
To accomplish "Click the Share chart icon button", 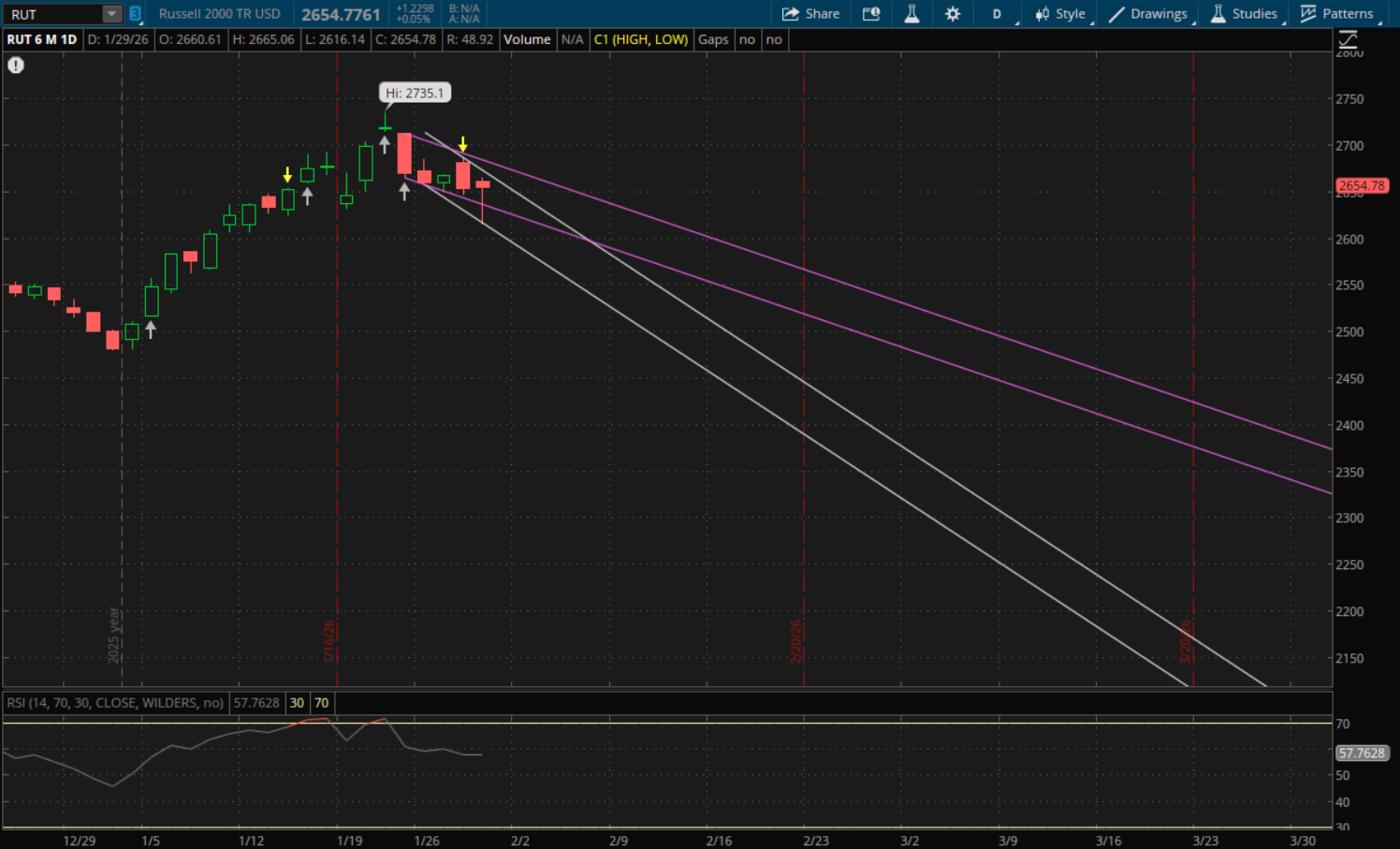I will pyautogui.click(x=810, y=14).
